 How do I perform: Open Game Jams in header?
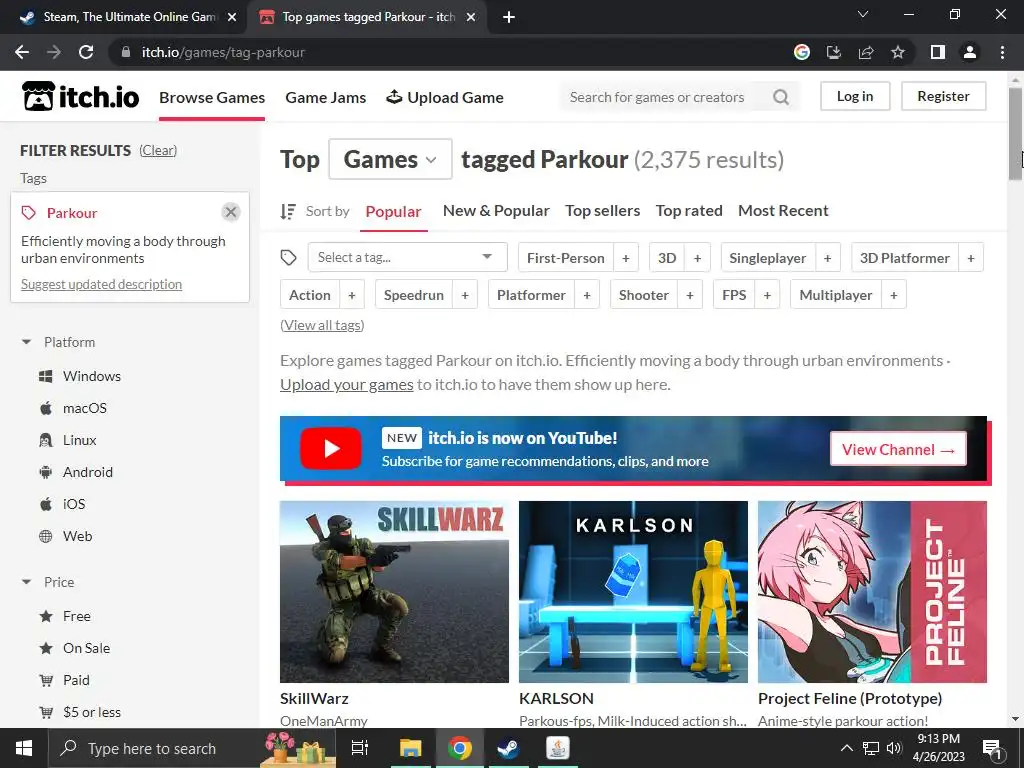pos(326,97)
